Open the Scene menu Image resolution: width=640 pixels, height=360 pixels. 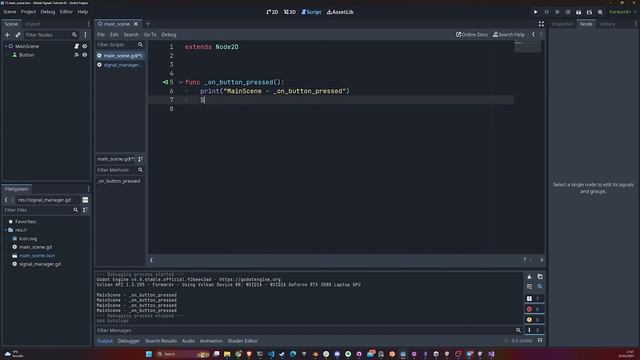point(9,12)
